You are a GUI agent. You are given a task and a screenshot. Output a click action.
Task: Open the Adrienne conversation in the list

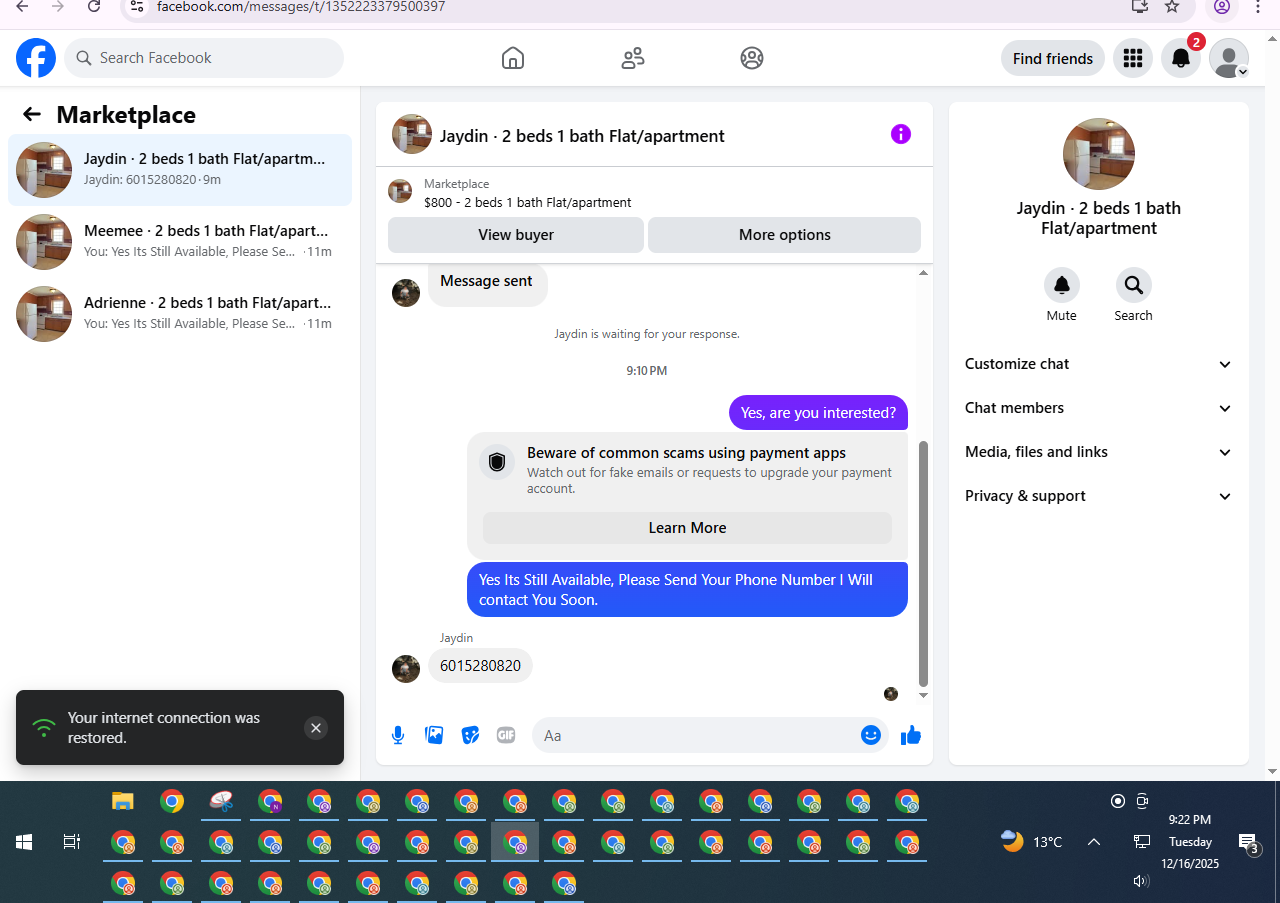180,314
